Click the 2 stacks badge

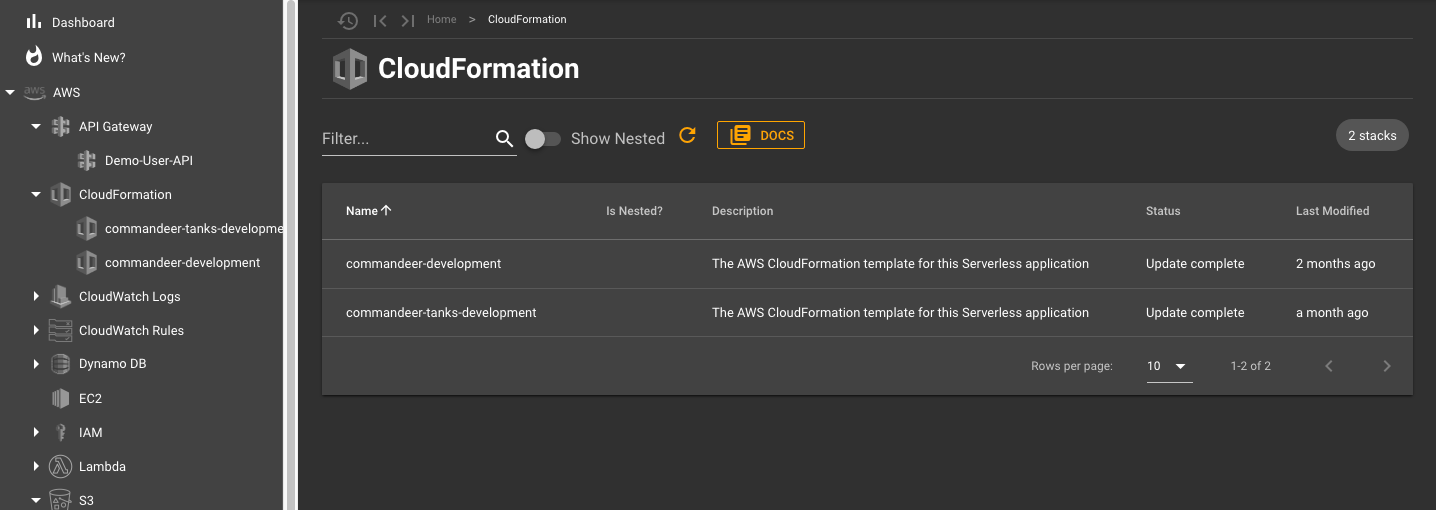pyautogui.click(x=1372, y=135)
